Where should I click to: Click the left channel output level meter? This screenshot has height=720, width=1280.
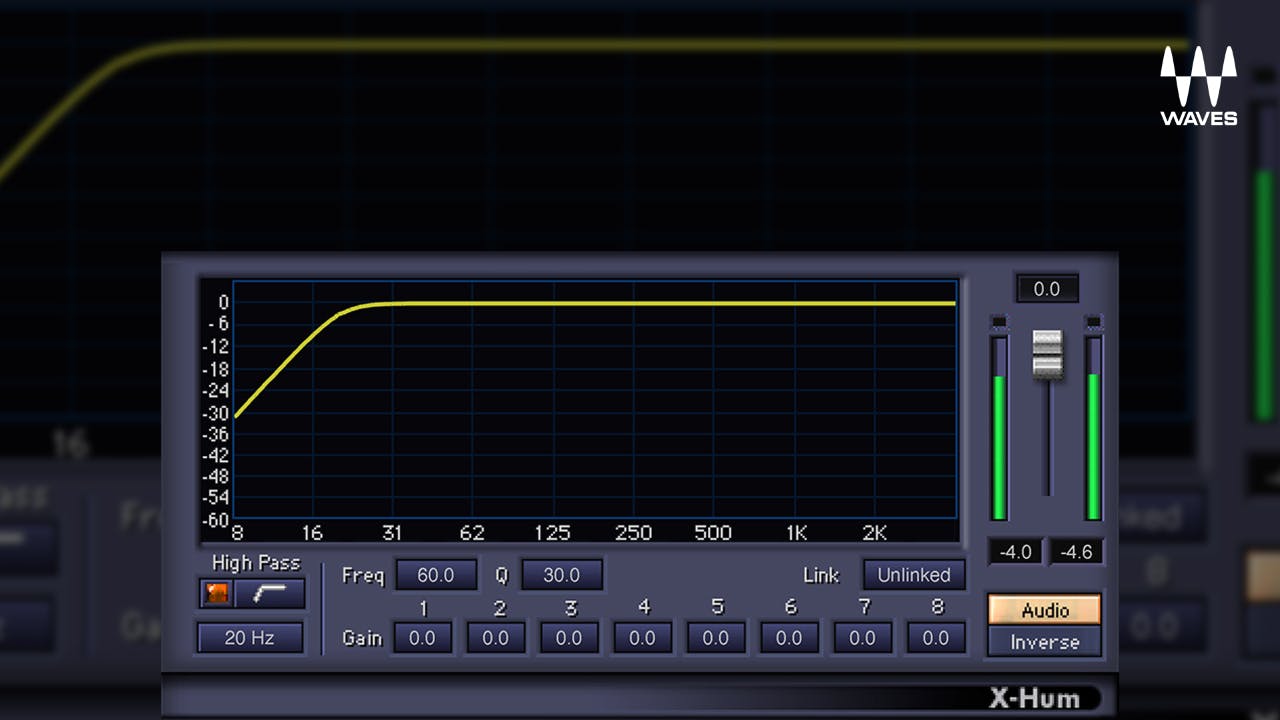[x=999, y=428]
